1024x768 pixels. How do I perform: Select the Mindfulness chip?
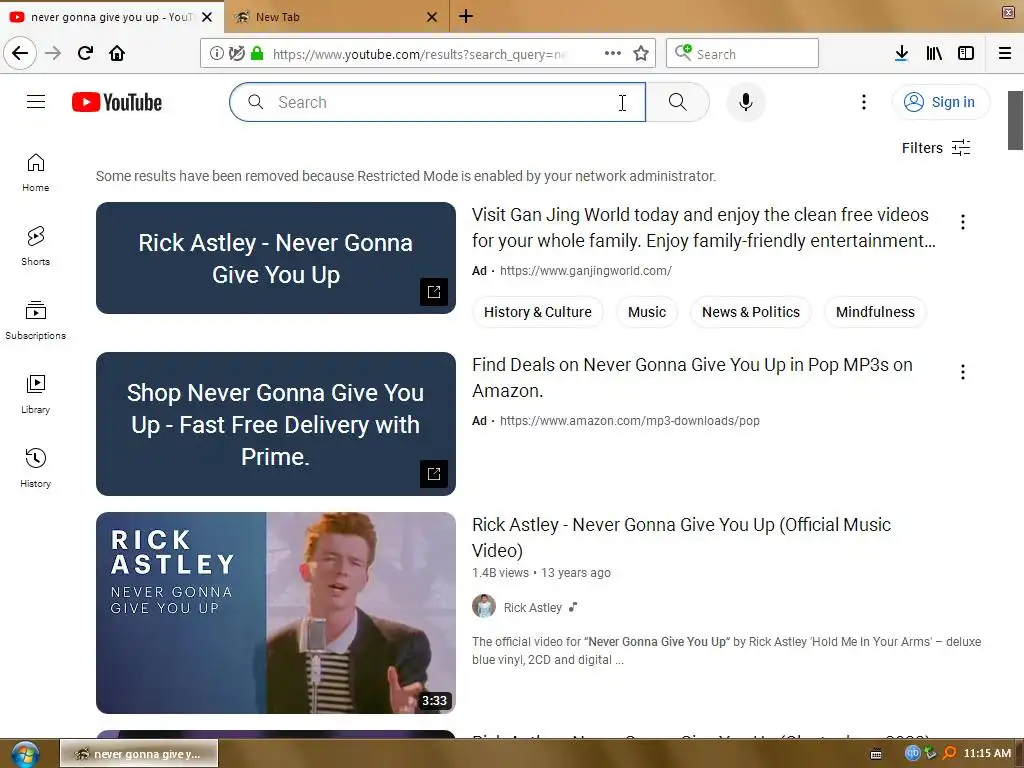pyautogui.click(x=875, y=312)
